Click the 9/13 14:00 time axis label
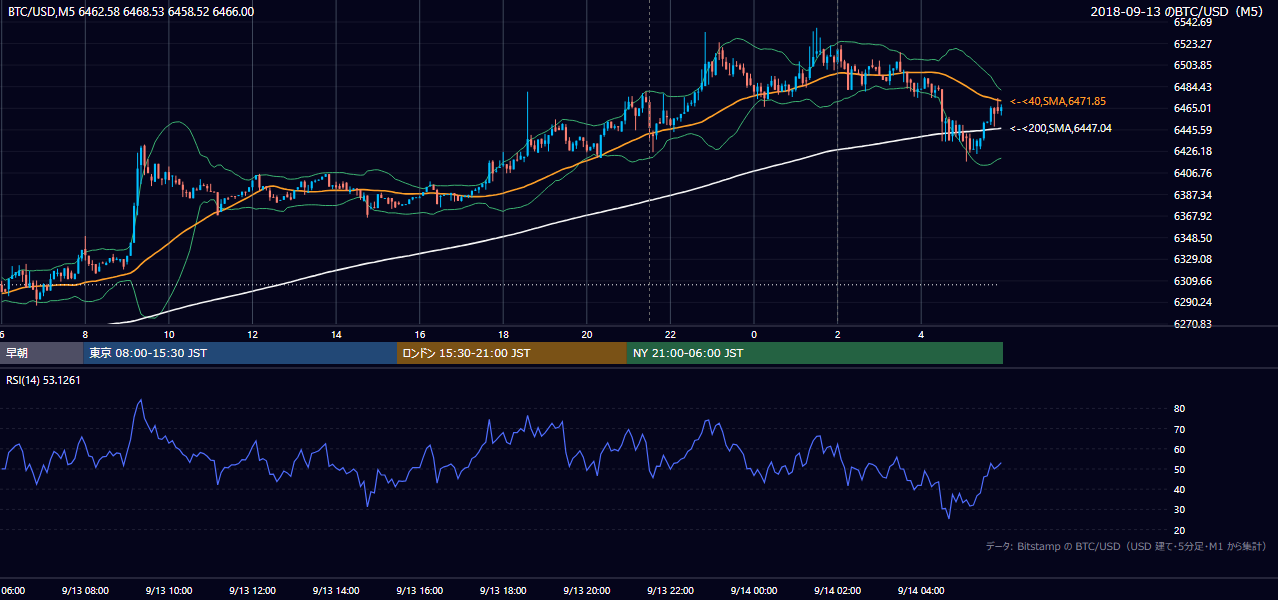The height and width of the screenshot is (600, 1278). click(336, 590)
